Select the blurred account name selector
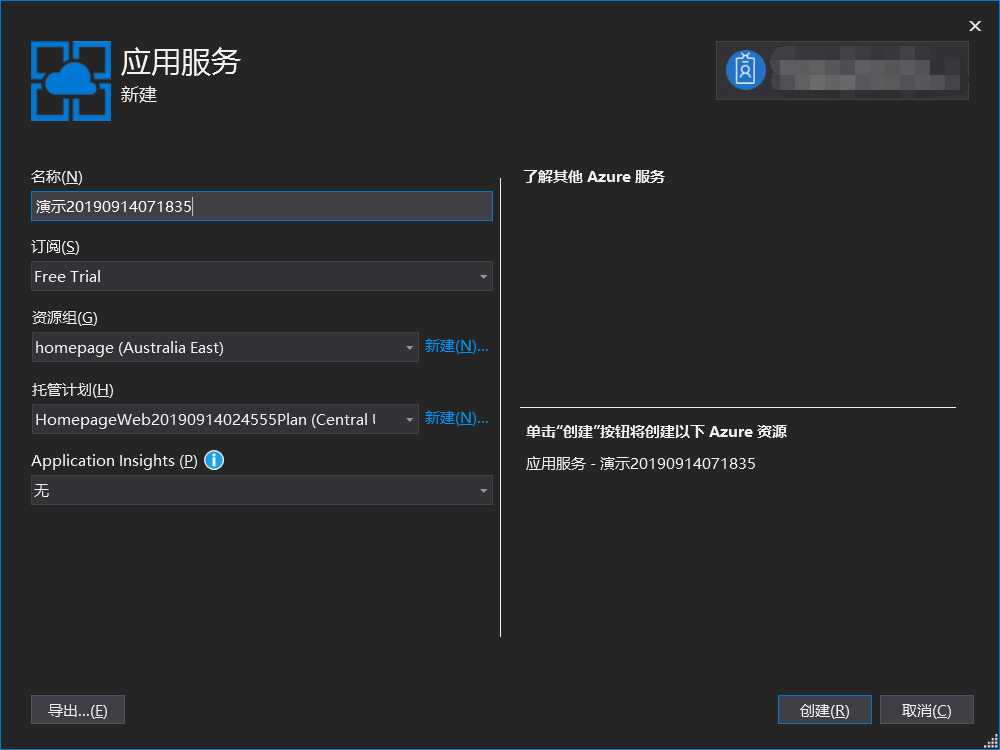Viewport: 1000px width, 750px height. [842, 70]
